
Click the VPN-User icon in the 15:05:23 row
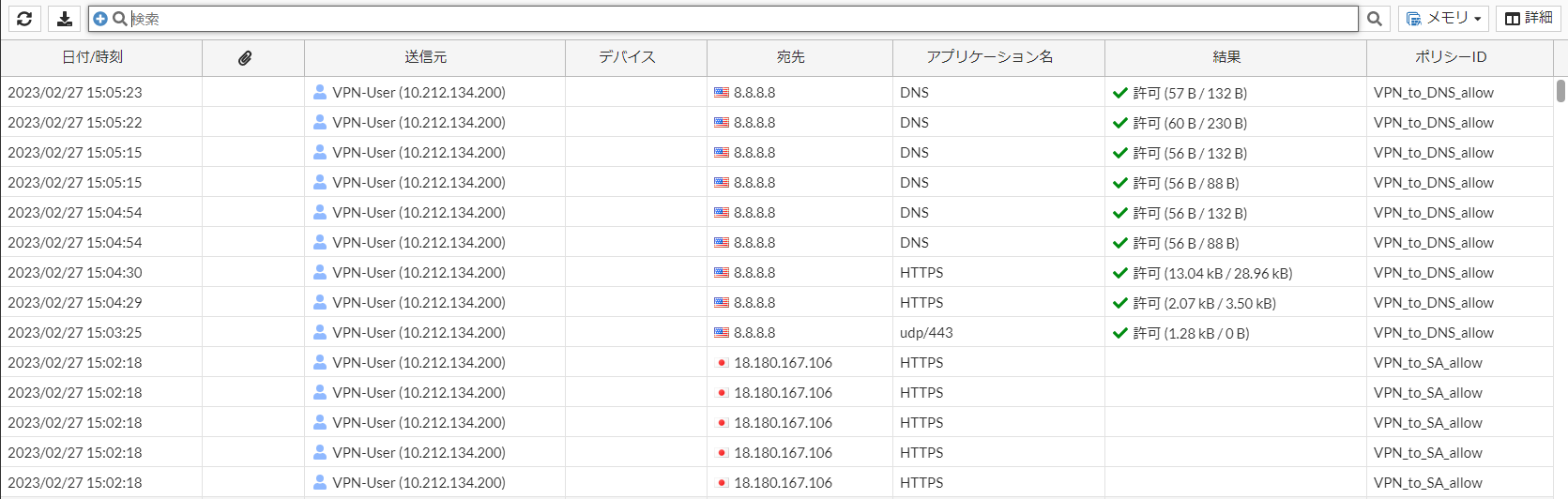pos(320,92)
